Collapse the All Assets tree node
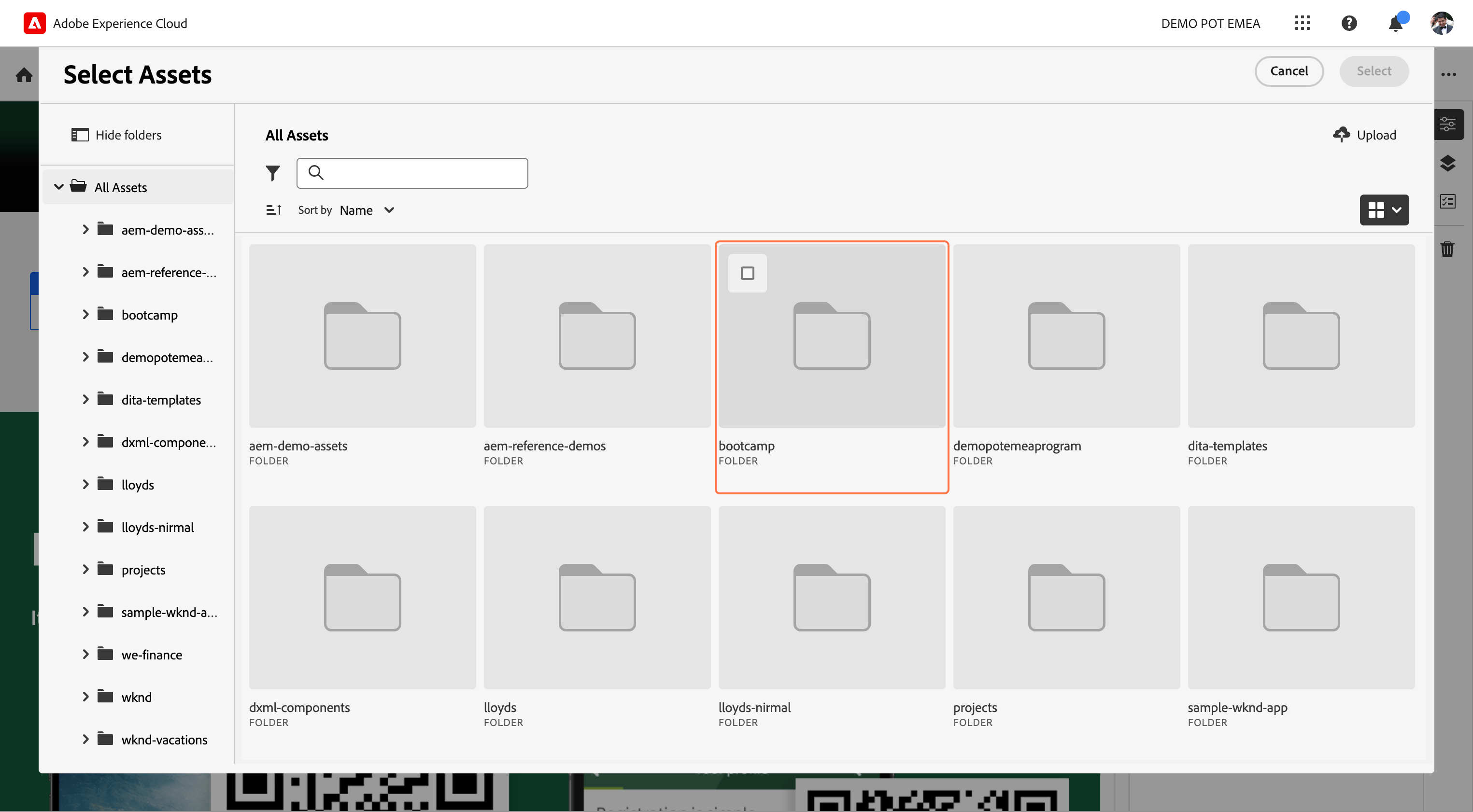Viewport: 1473px width, 812px height. 59,187
